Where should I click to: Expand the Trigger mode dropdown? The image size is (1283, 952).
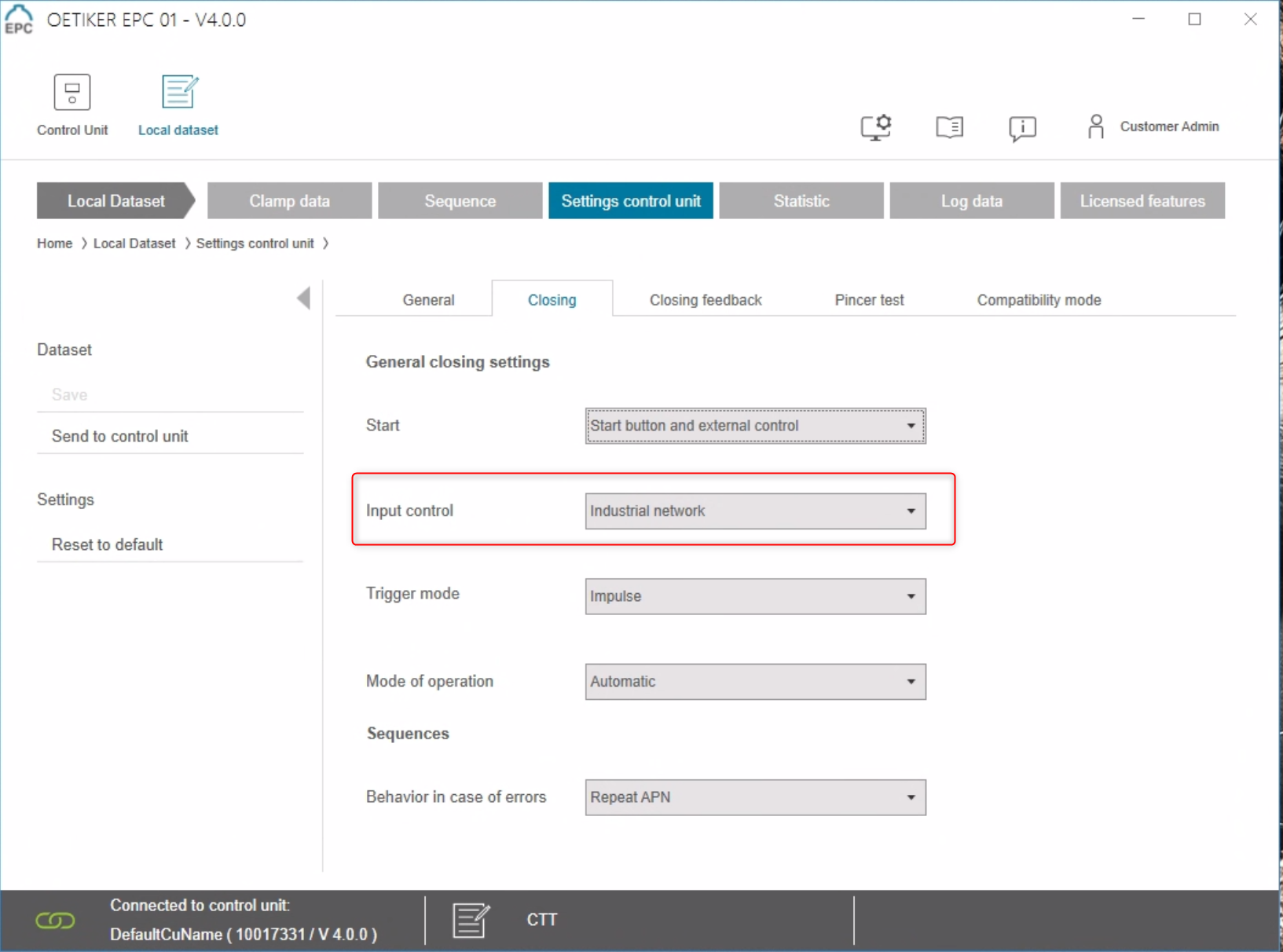pyautogui.click(x=755, y=596)
